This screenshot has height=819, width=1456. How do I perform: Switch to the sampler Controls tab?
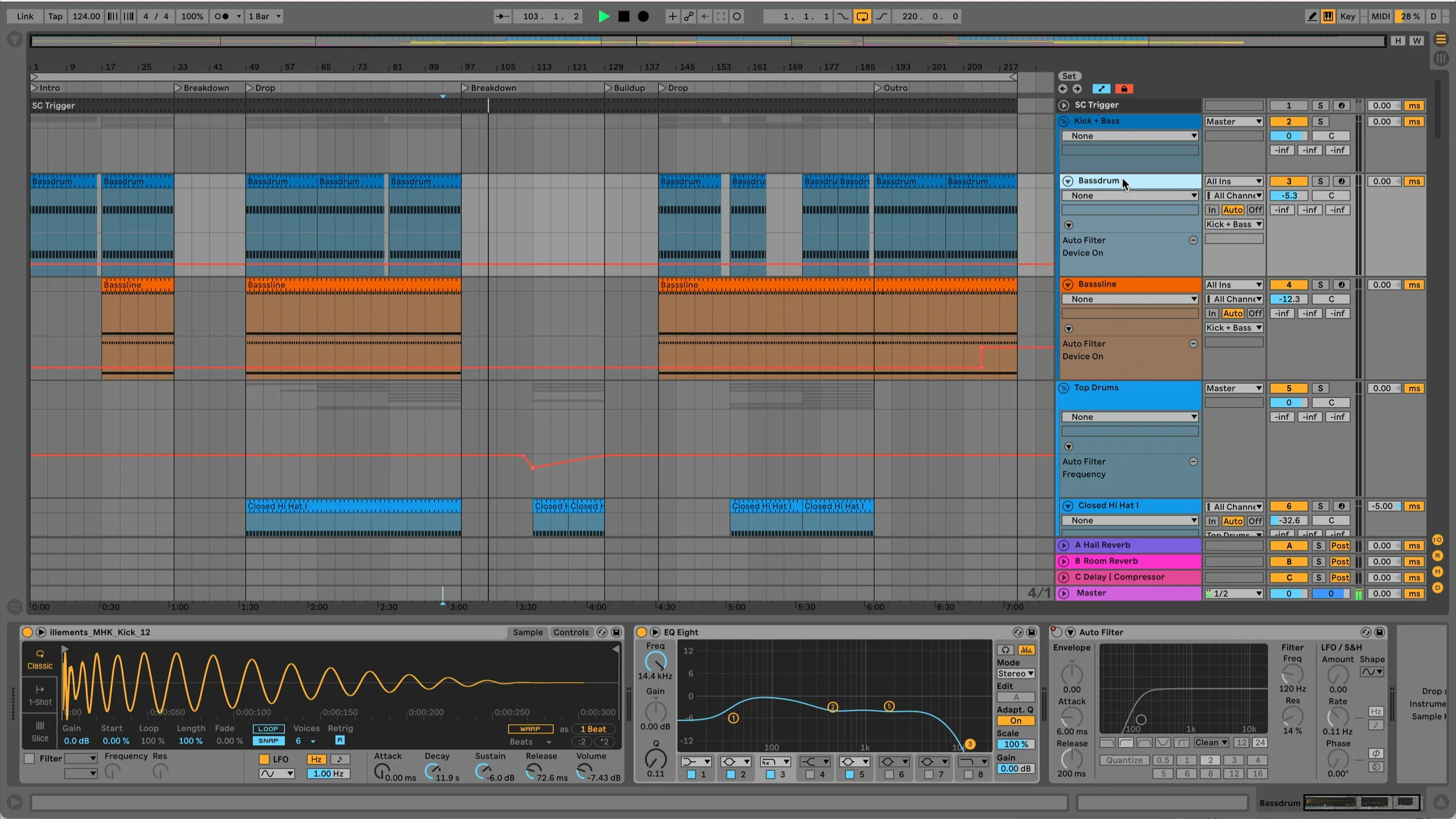pos(570,632)
